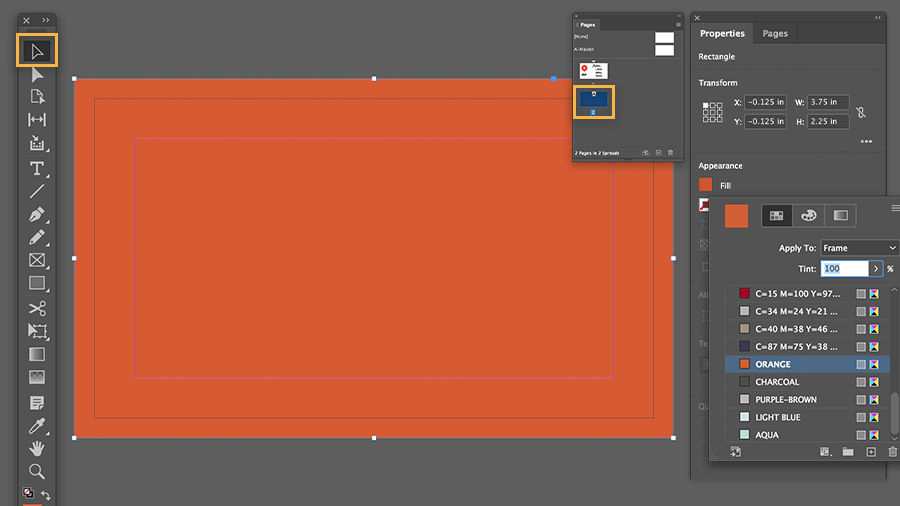The width and height of the screenshot is (900, 506).
Task: Select the Gap tool
Action: tap(37, 119)
